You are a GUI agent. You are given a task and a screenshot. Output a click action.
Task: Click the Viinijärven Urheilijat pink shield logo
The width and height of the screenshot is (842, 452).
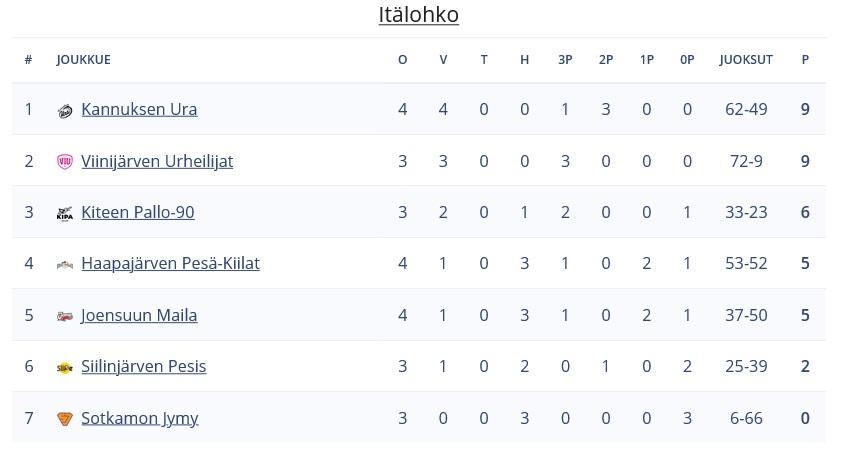(65, 162)
